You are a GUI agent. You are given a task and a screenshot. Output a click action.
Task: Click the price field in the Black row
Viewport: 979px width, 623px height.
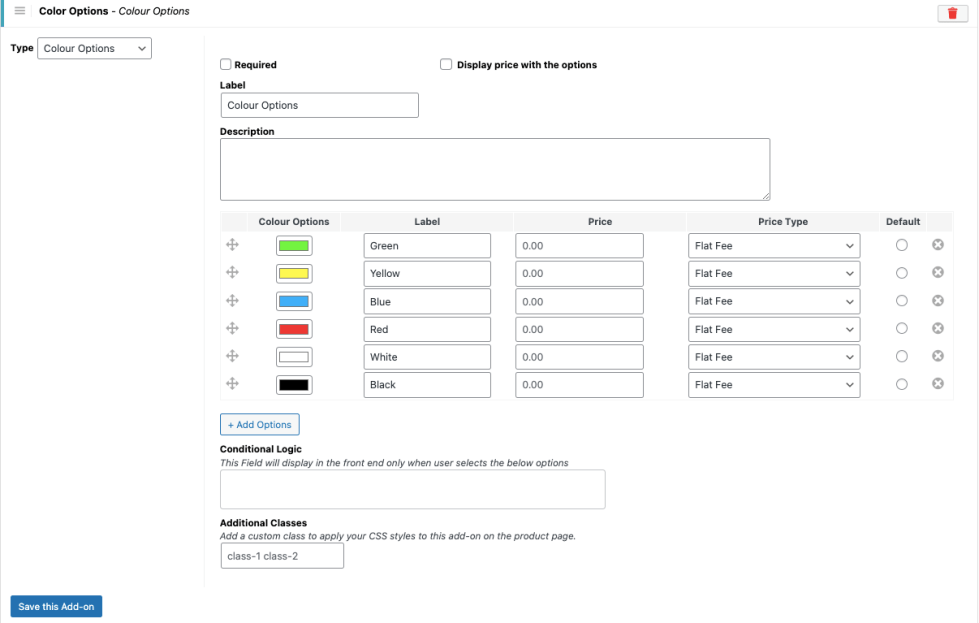click(x=579, y=385)
